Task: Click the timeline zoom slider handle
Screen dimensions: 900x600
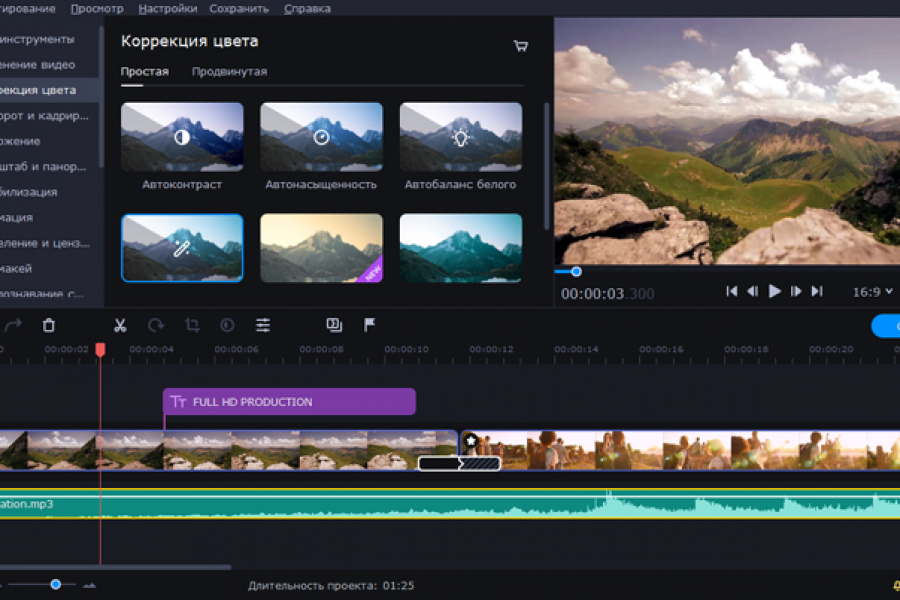Action: 56,584
